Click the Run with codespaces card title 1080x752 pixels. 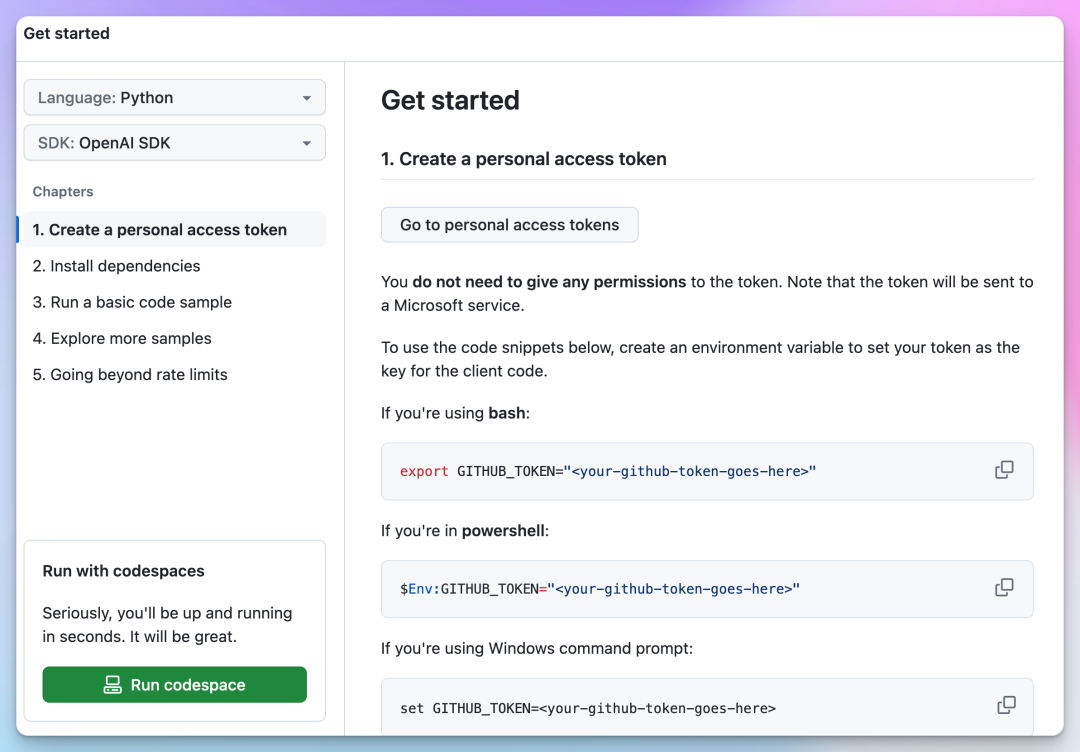[x=123, y=571]
